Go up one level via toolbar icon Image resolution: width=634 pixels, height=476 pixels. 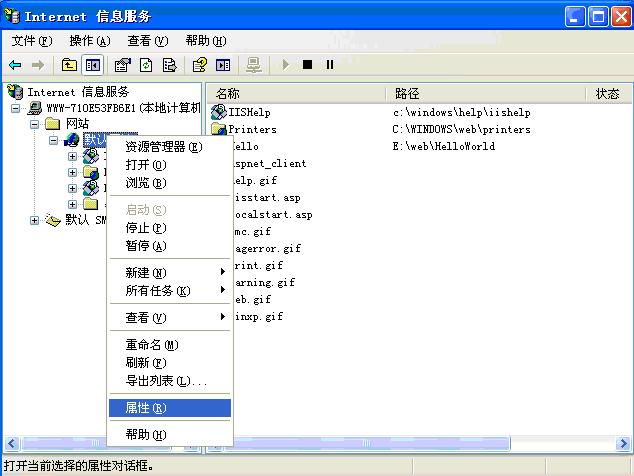click(69, 65)
